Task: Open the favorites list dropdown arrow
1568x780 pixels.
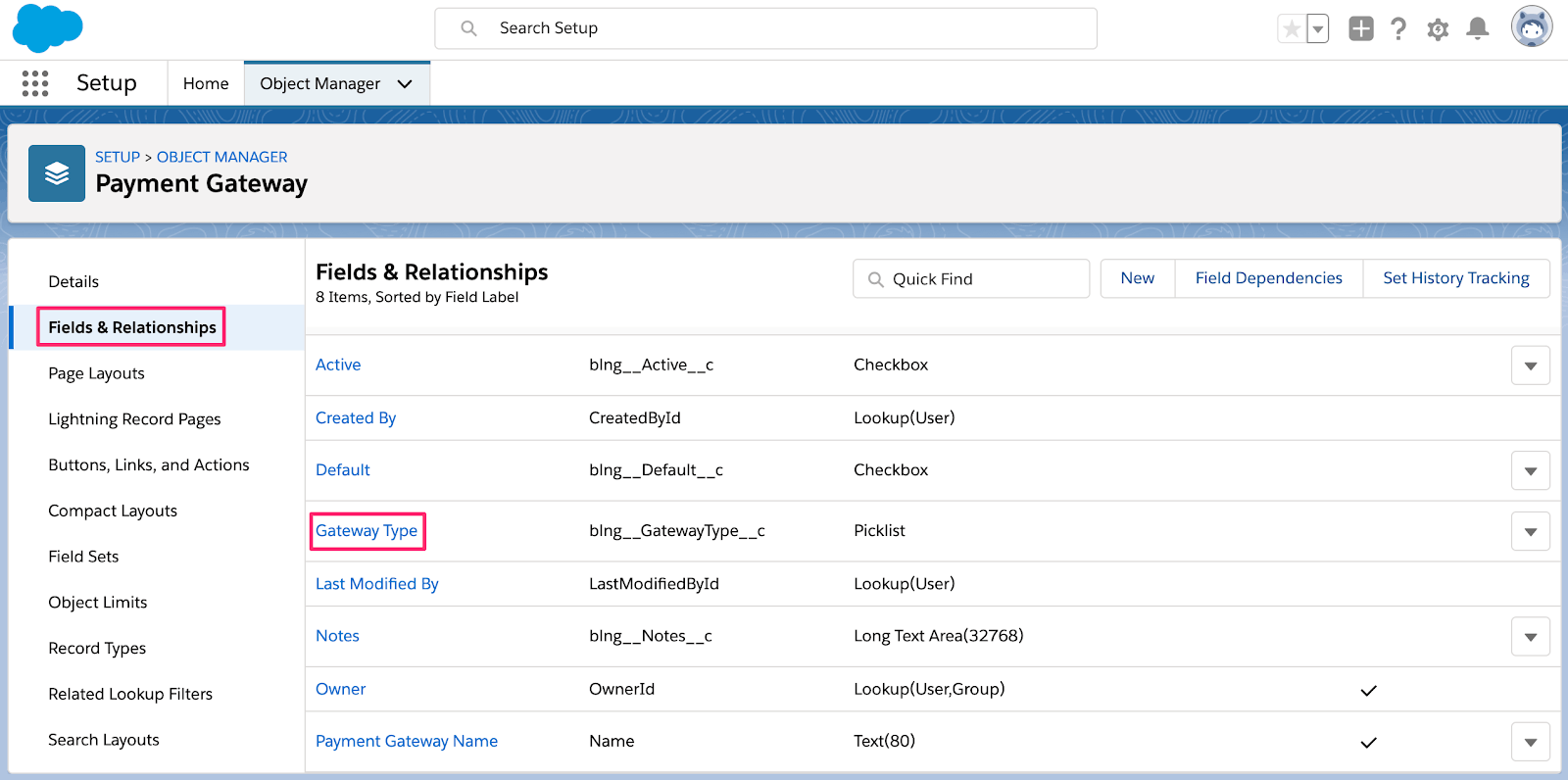Action: 1318,29
